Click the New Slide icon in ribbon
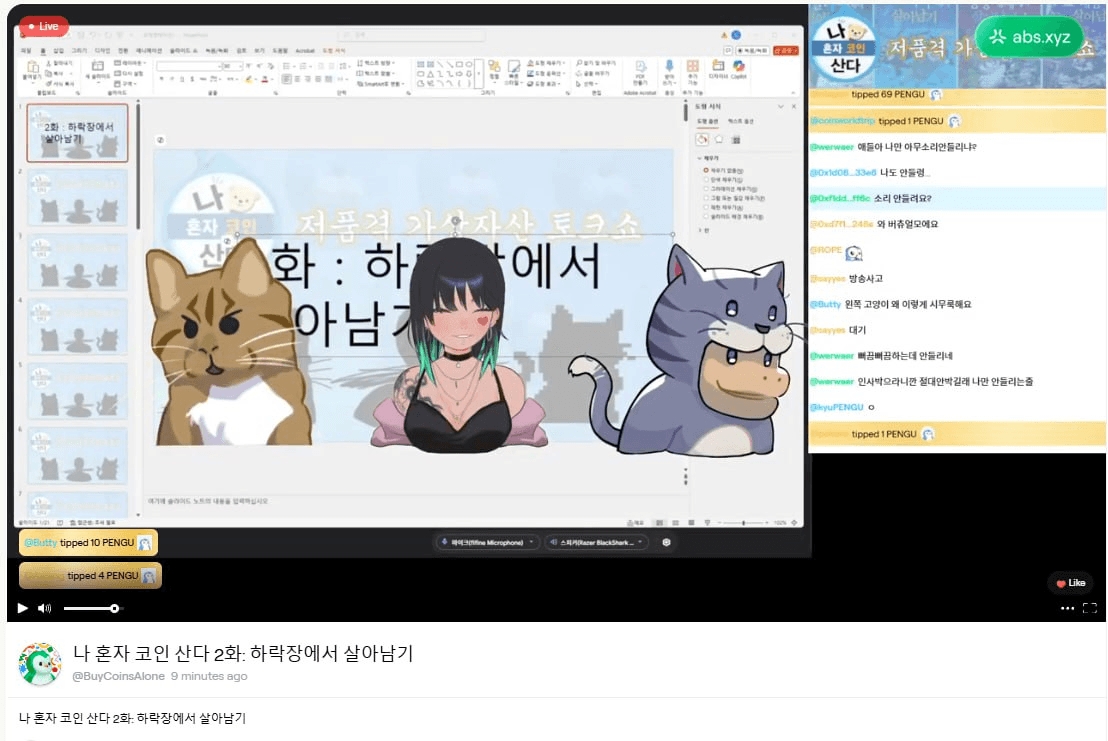 tap(98, 66)
